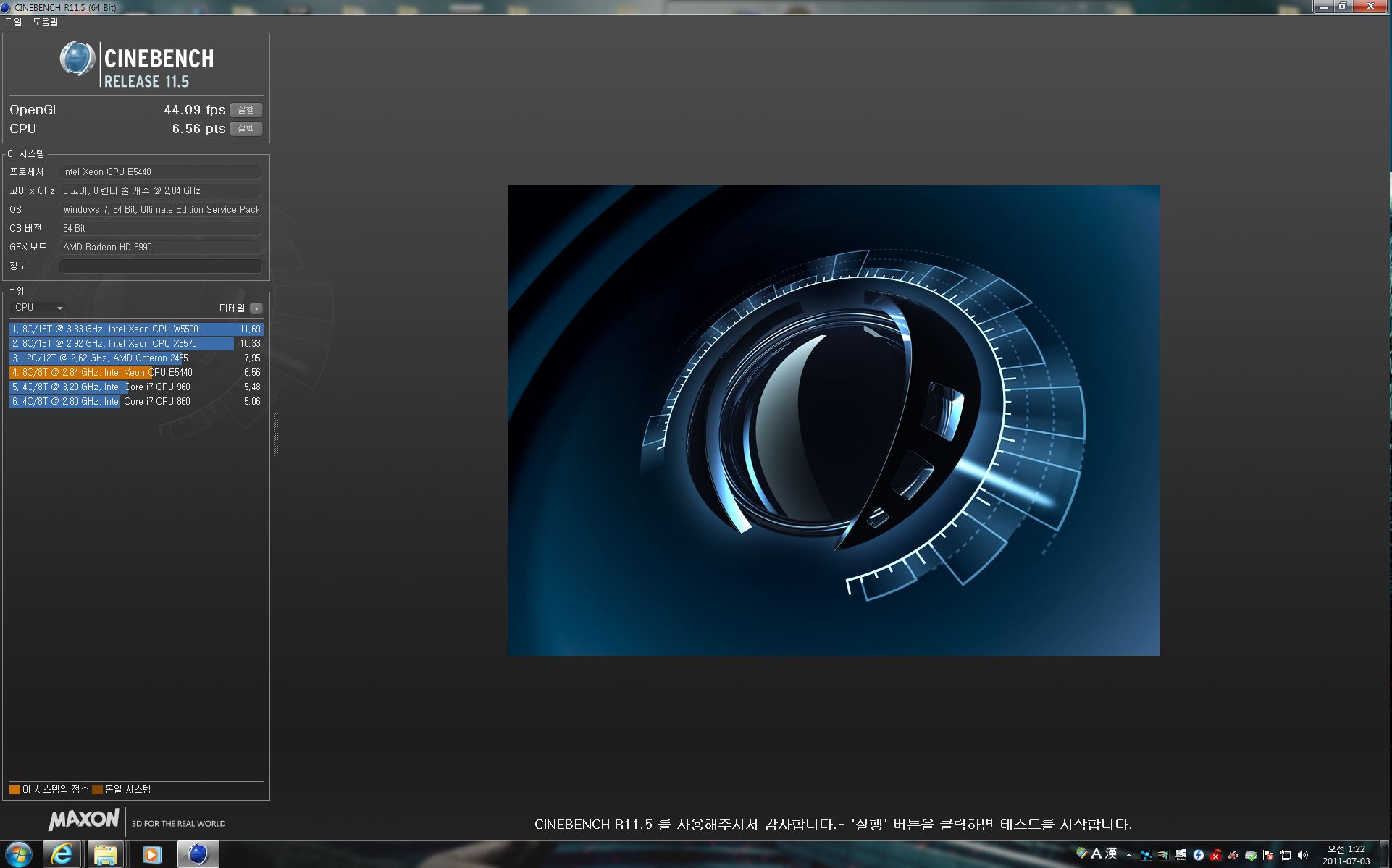Open Windows Media Player from taskbar
This screenshot has height=868, width=1392.
point(151,855)
